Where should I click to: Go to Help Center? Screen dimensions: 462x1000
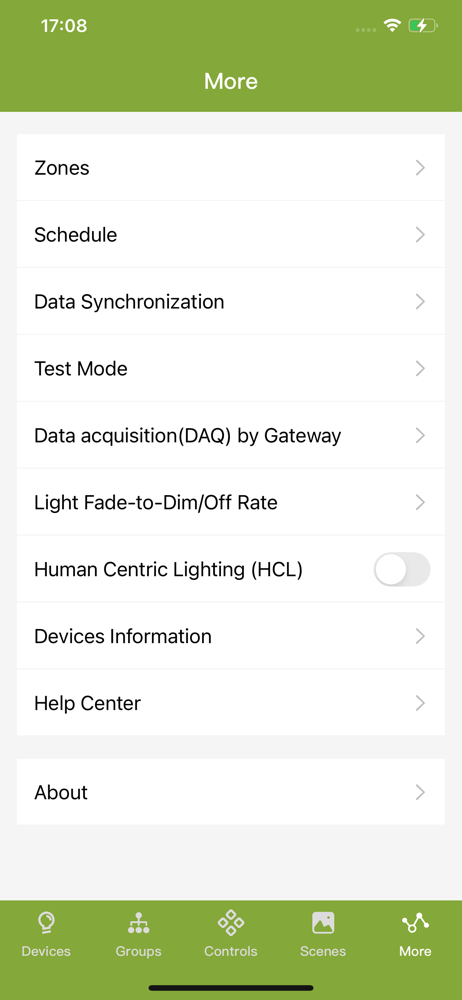[x=231, y=703]
